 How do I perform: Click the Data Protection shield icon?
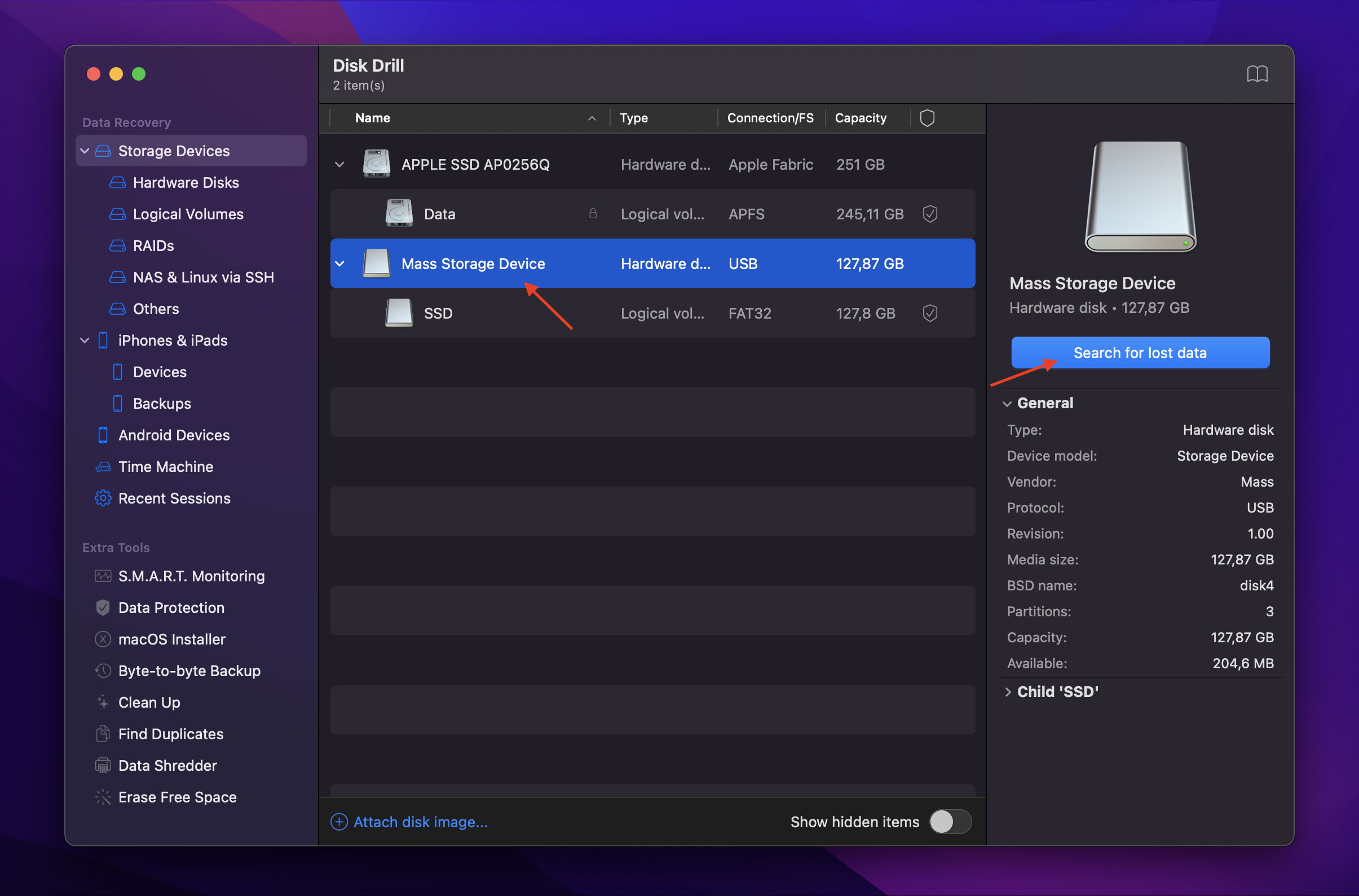[103, 607]
